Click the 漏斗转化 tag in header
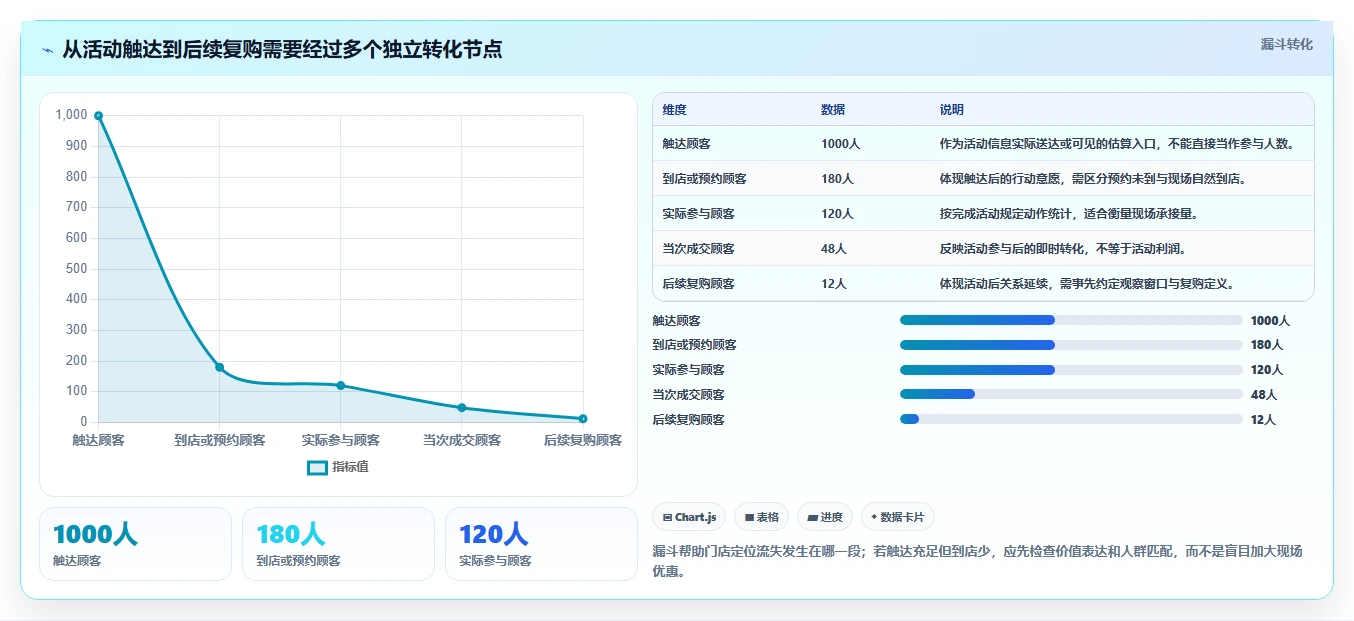 1286,44
